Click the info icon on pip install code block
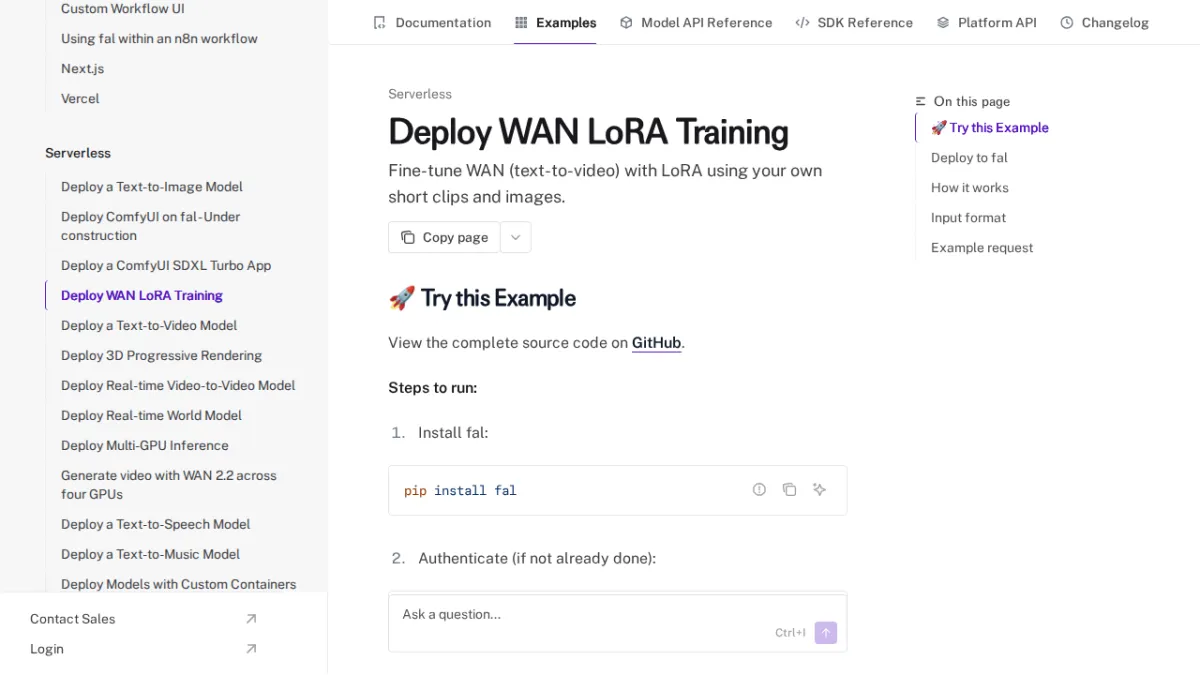The image size is (1200, 675). [x=759, y=489]
